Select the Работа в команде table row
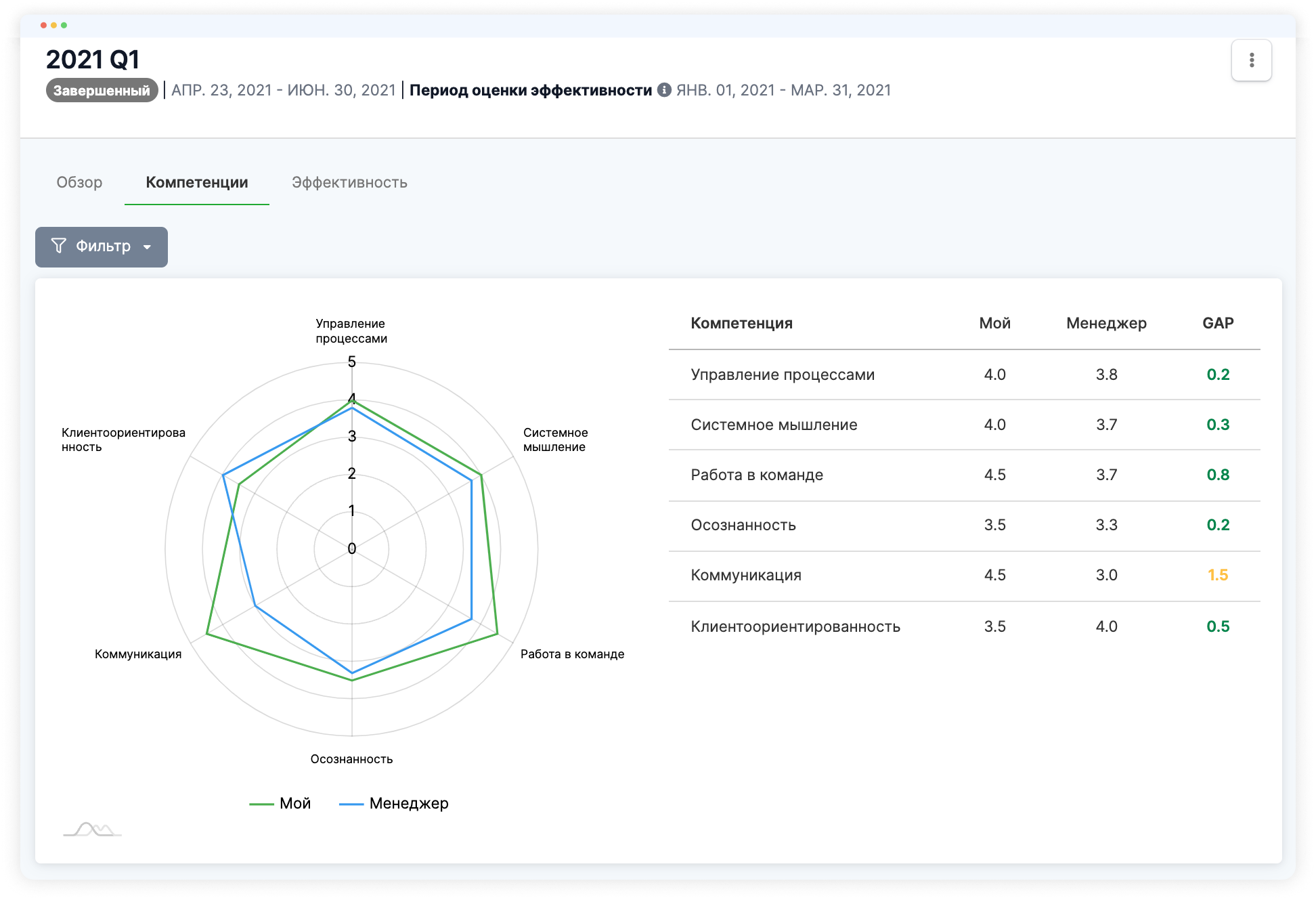This screenshot has width=1316, height=900. [965, 475]
